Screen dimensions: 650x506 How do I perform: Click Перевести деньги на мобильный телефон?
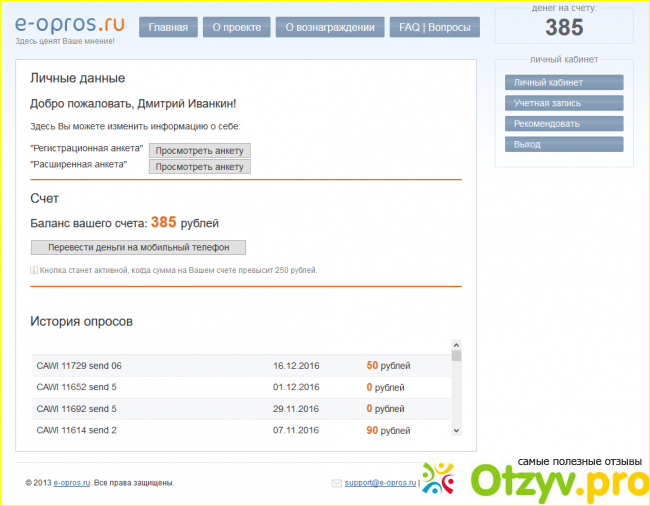[138, 247]
